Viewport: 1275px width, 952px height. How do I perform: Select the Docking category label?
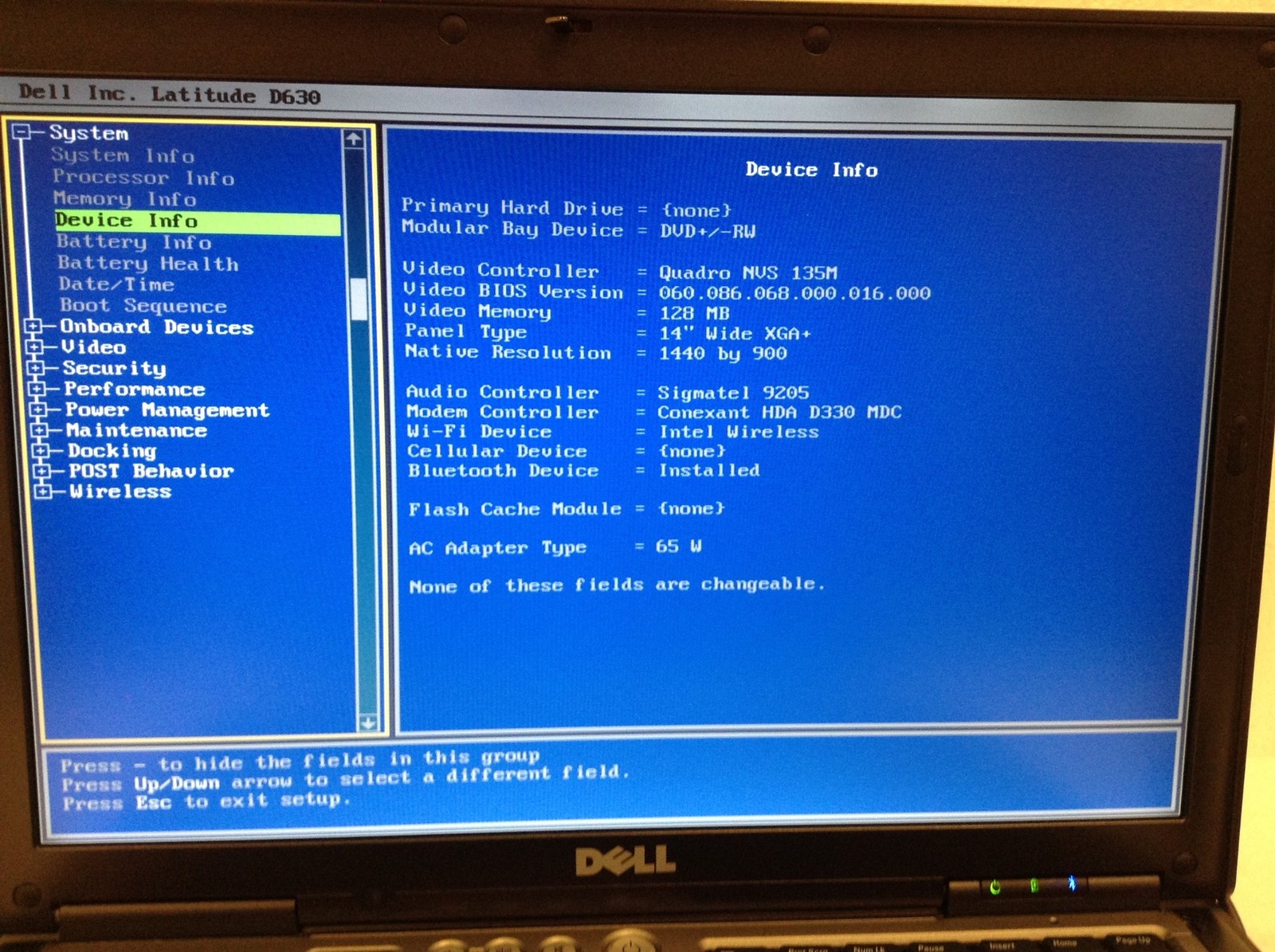112,451
